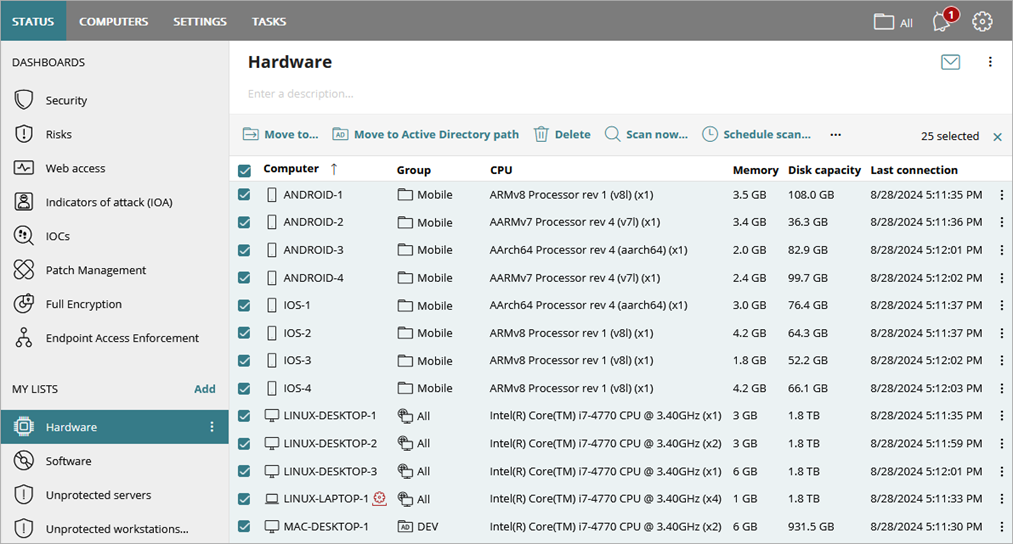Click the red status icon next to LINUX-LAPTOP-1

379,498
